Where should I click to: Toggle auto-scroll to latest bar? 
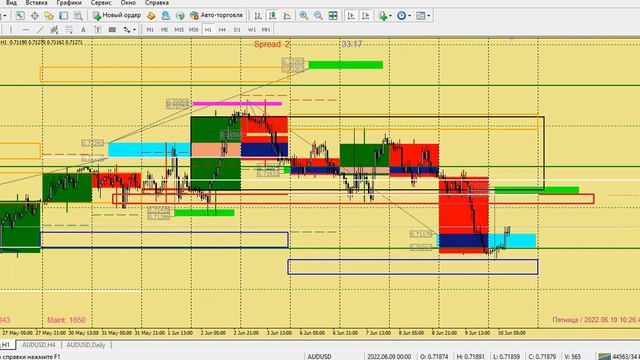[351, 16]
